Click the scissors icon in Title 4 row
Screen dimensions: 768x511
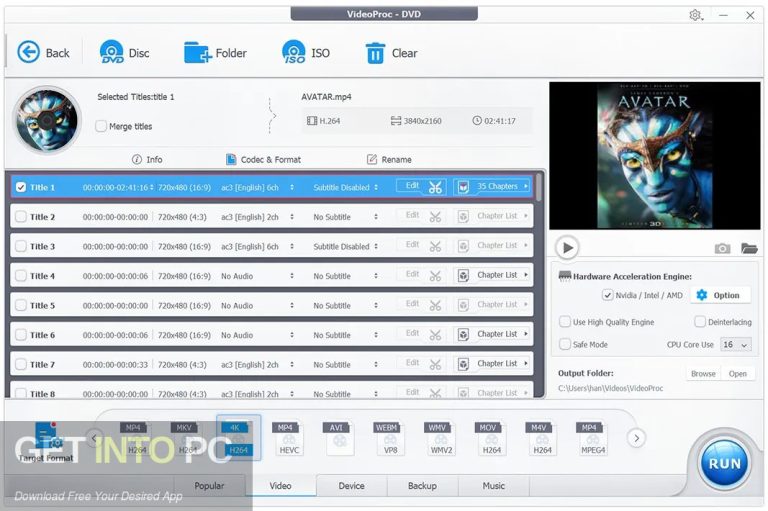[435, 276]
